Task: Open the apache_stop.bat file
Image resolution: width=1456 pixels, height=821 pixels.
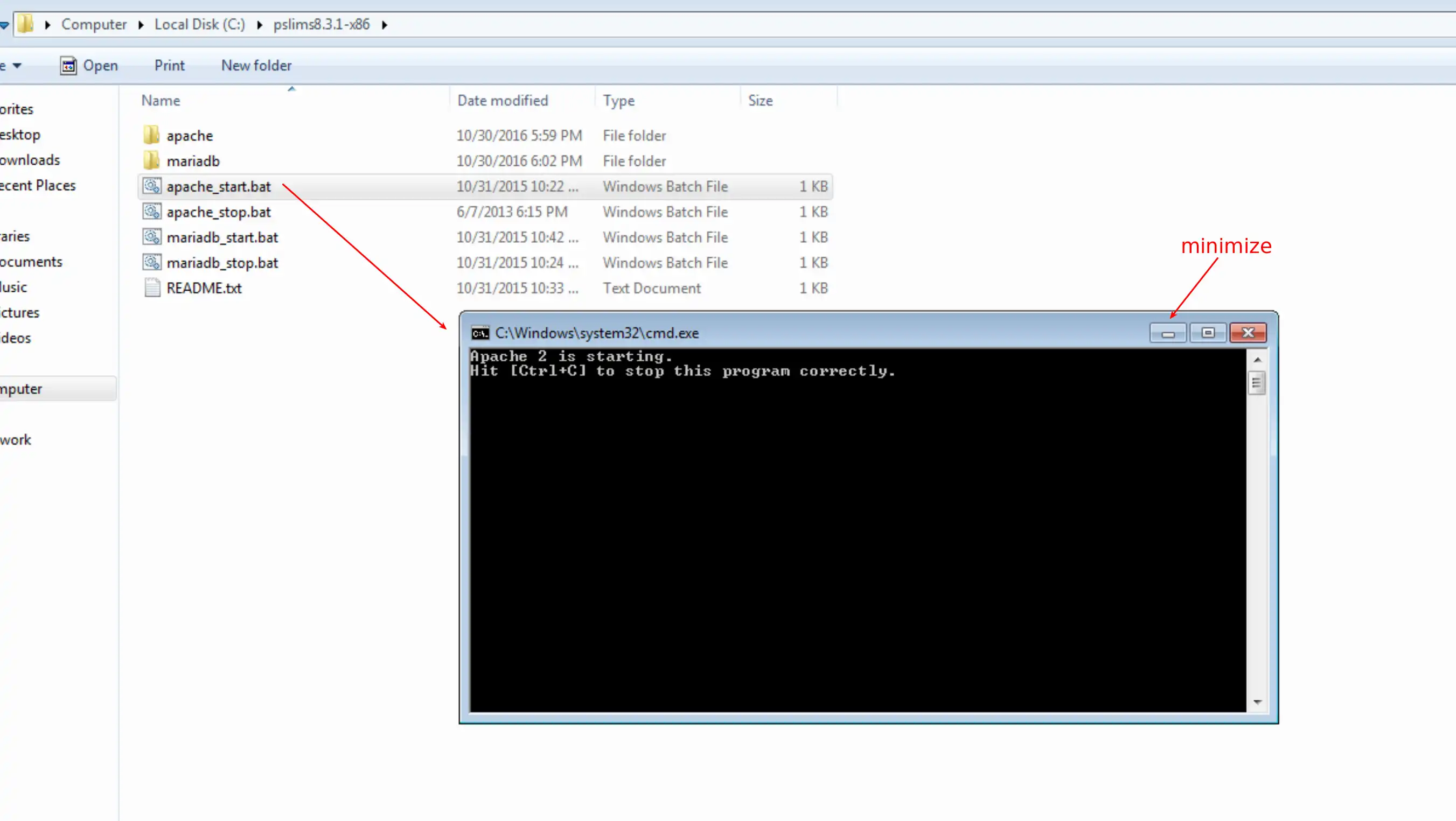Action: click(x=218, y=211)
